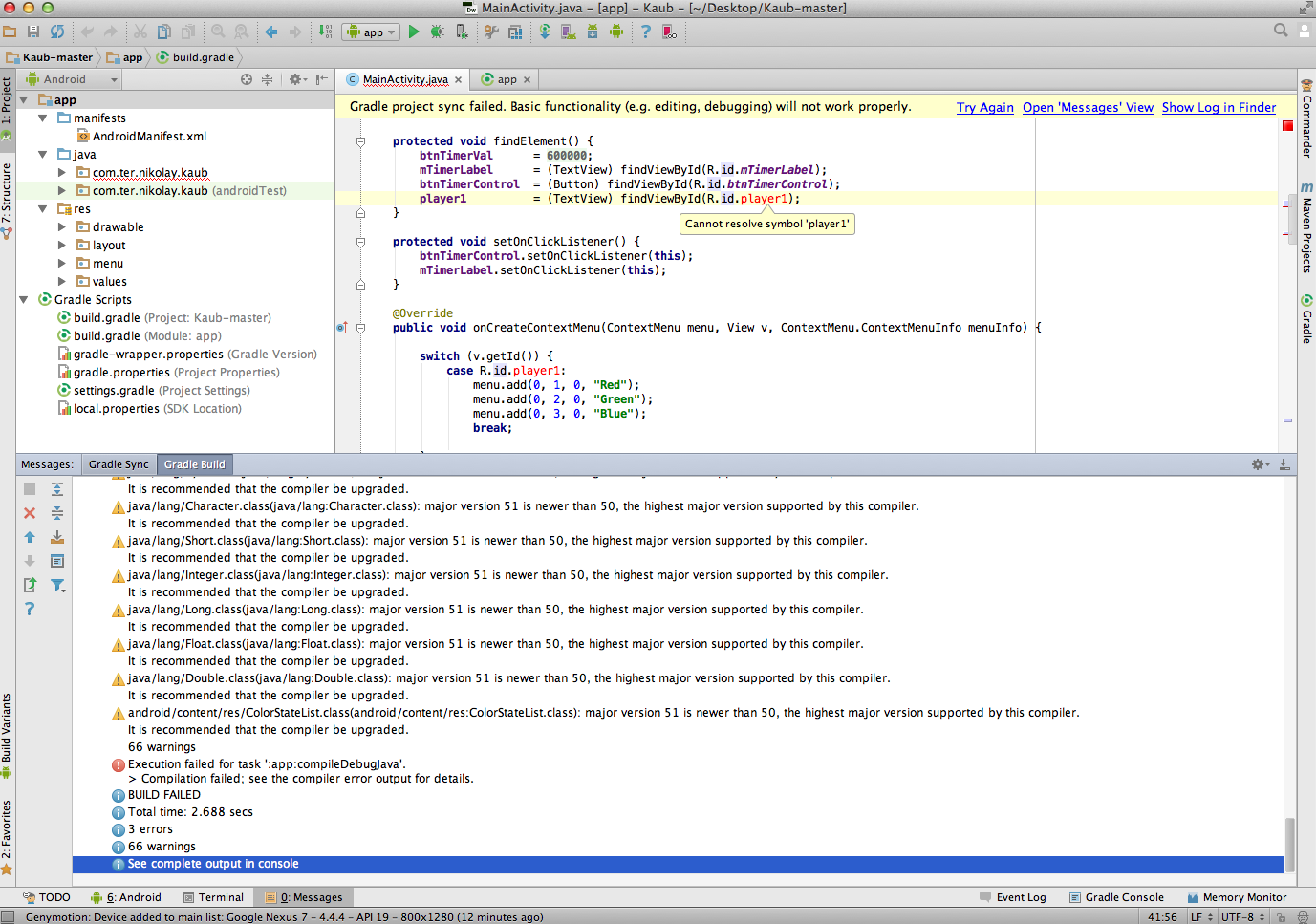Open the AVD Manager toolbar icon
Screen dimensions: 1316x924
click(569, 32)
